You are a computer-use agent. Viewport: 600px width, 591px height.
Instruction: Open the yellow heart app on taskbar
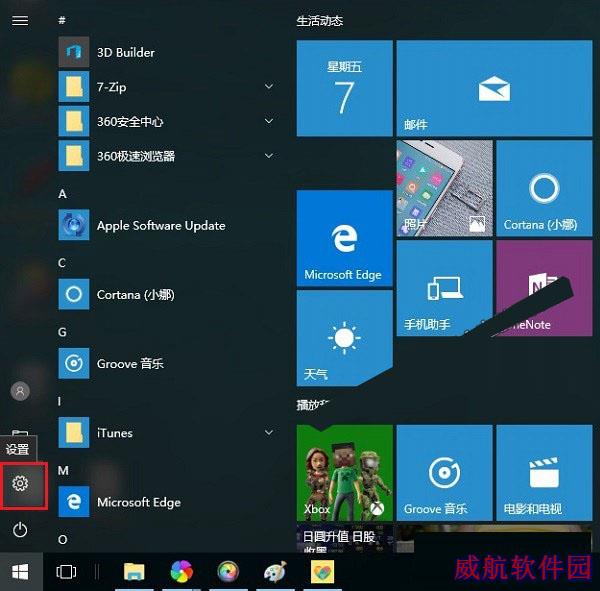pos(322,572)
